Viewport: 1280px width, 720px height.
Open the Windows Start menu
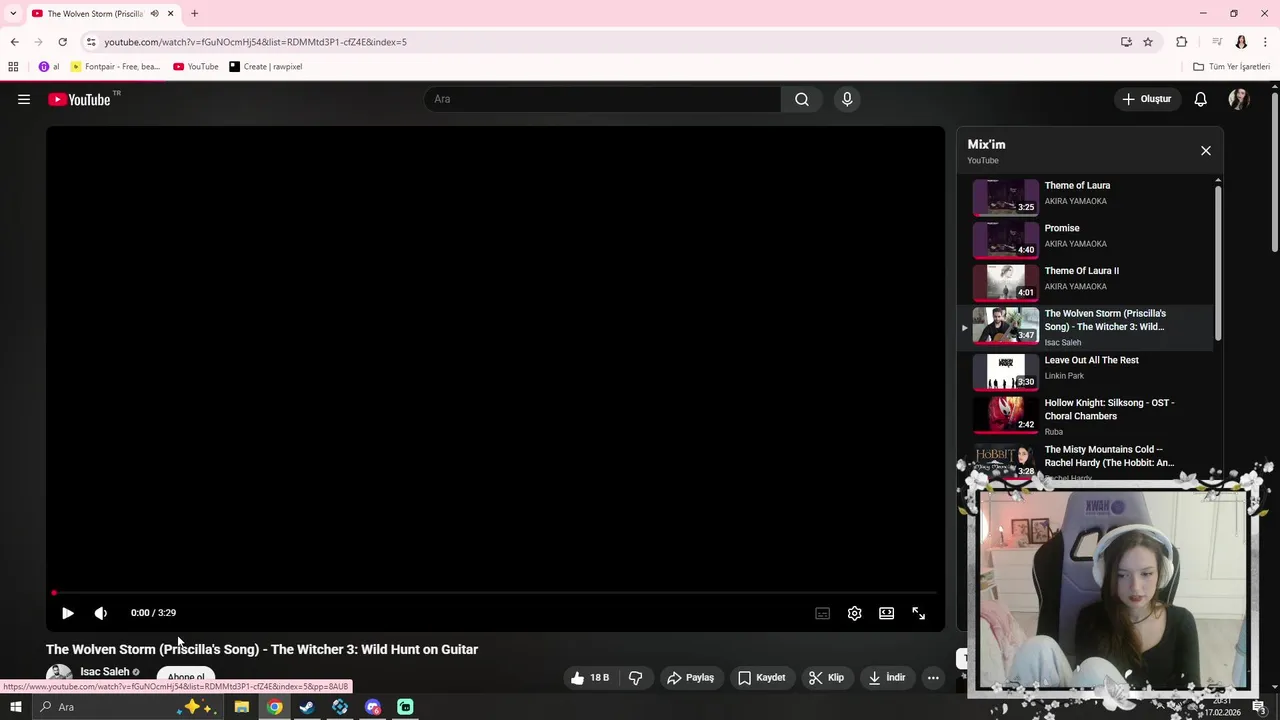coord(15,707)
